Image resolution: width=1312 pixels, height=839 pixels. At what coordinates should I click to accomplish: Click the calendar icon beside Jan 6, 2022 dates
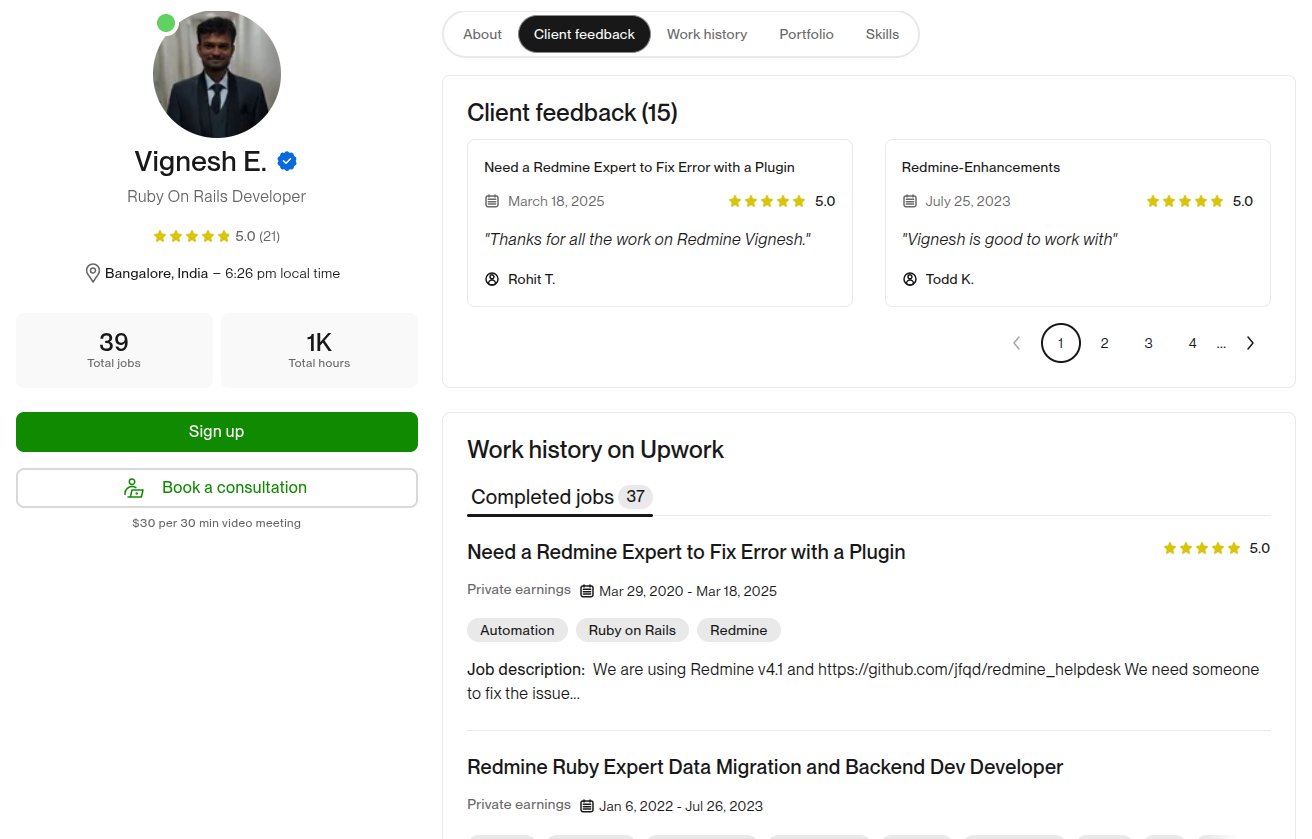587,806
